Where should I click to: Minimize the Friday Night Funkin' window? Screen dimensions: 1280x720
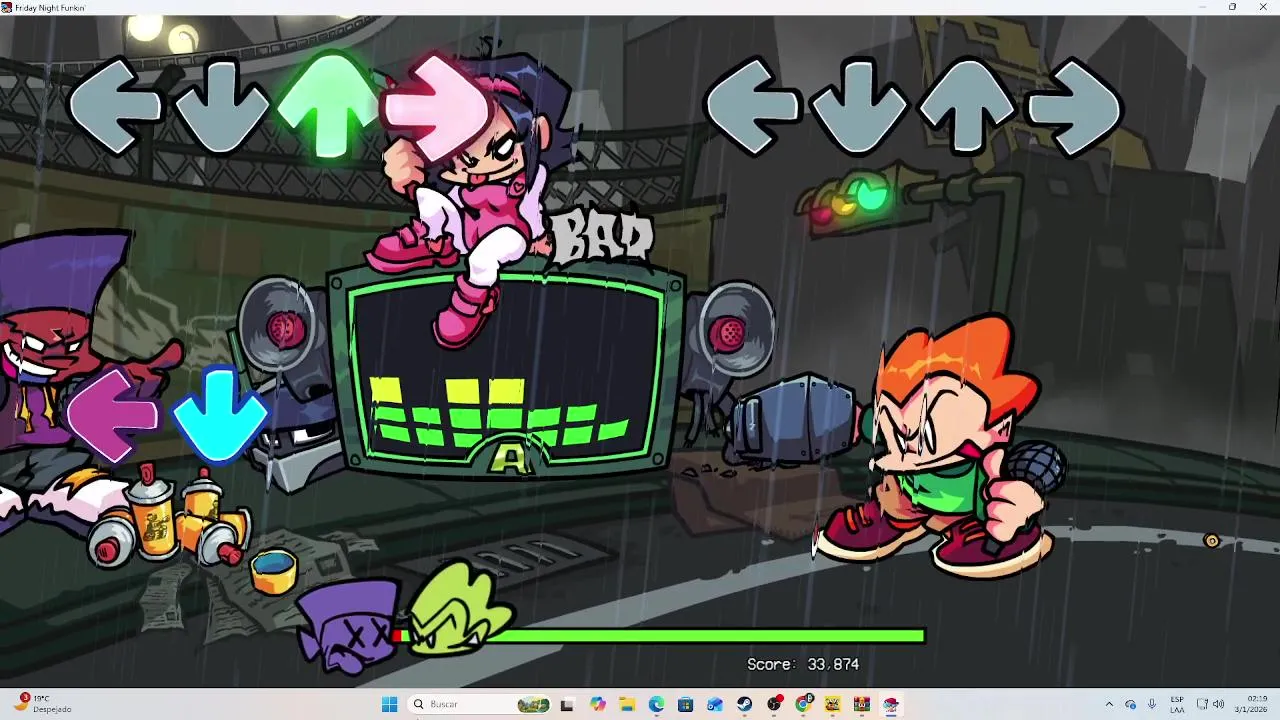pos(1202,7)
